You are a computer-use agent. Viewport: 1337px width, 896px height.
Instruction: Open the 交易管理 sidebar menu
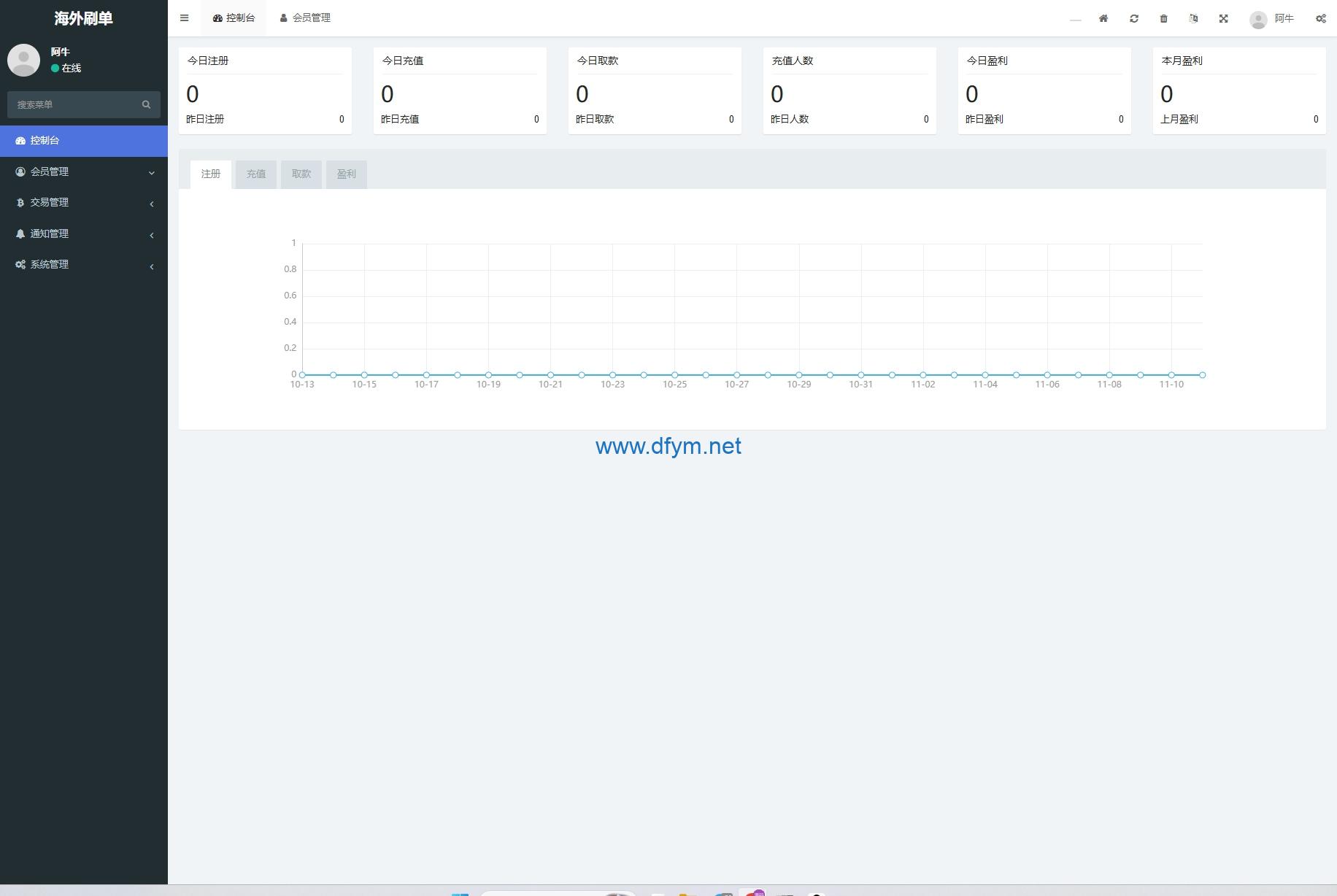click(84, 203)
